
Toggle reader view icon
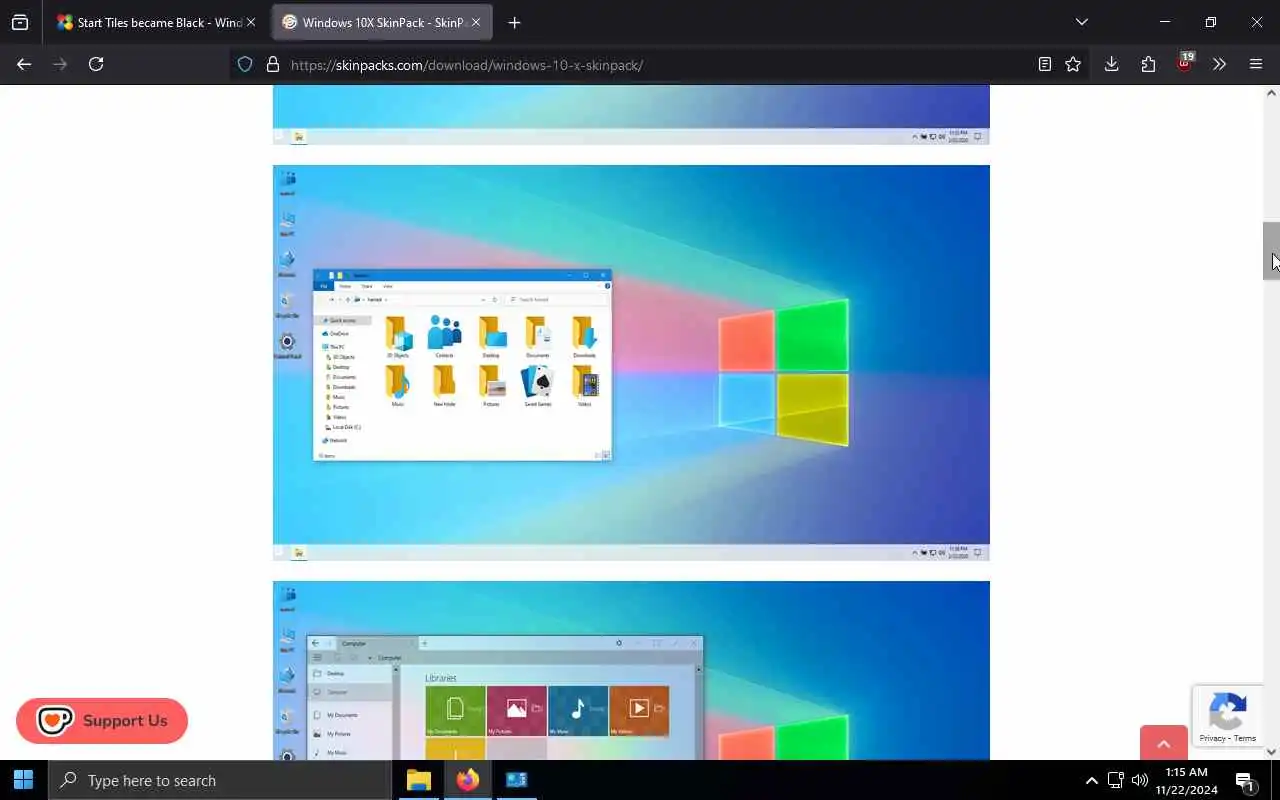tap(1044, 64)
